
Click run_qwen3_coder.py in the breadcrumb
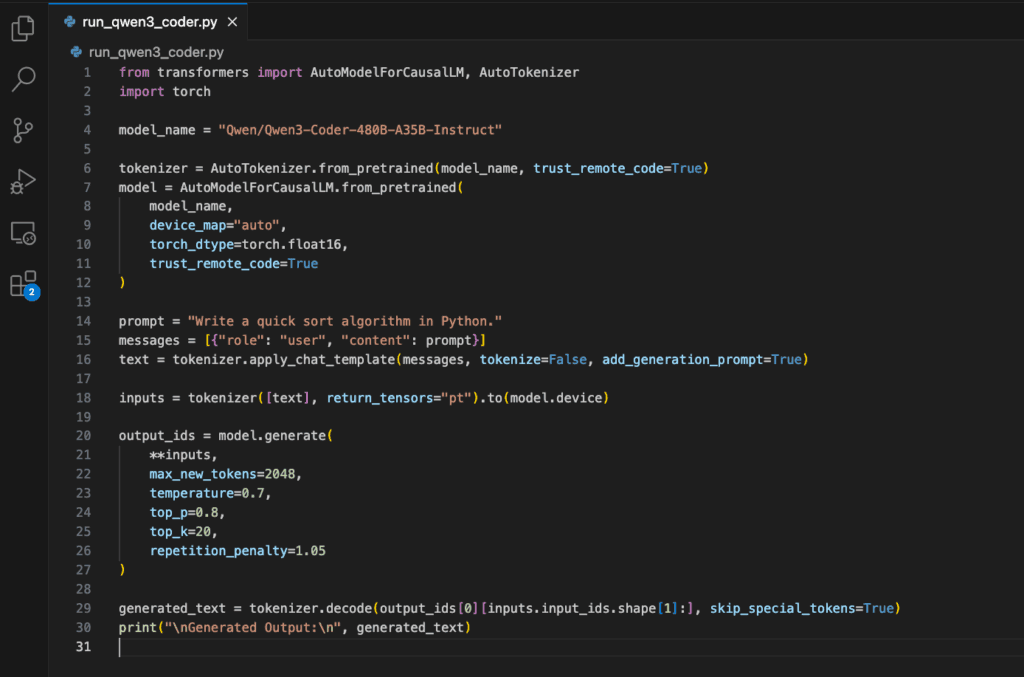(156, 52)
